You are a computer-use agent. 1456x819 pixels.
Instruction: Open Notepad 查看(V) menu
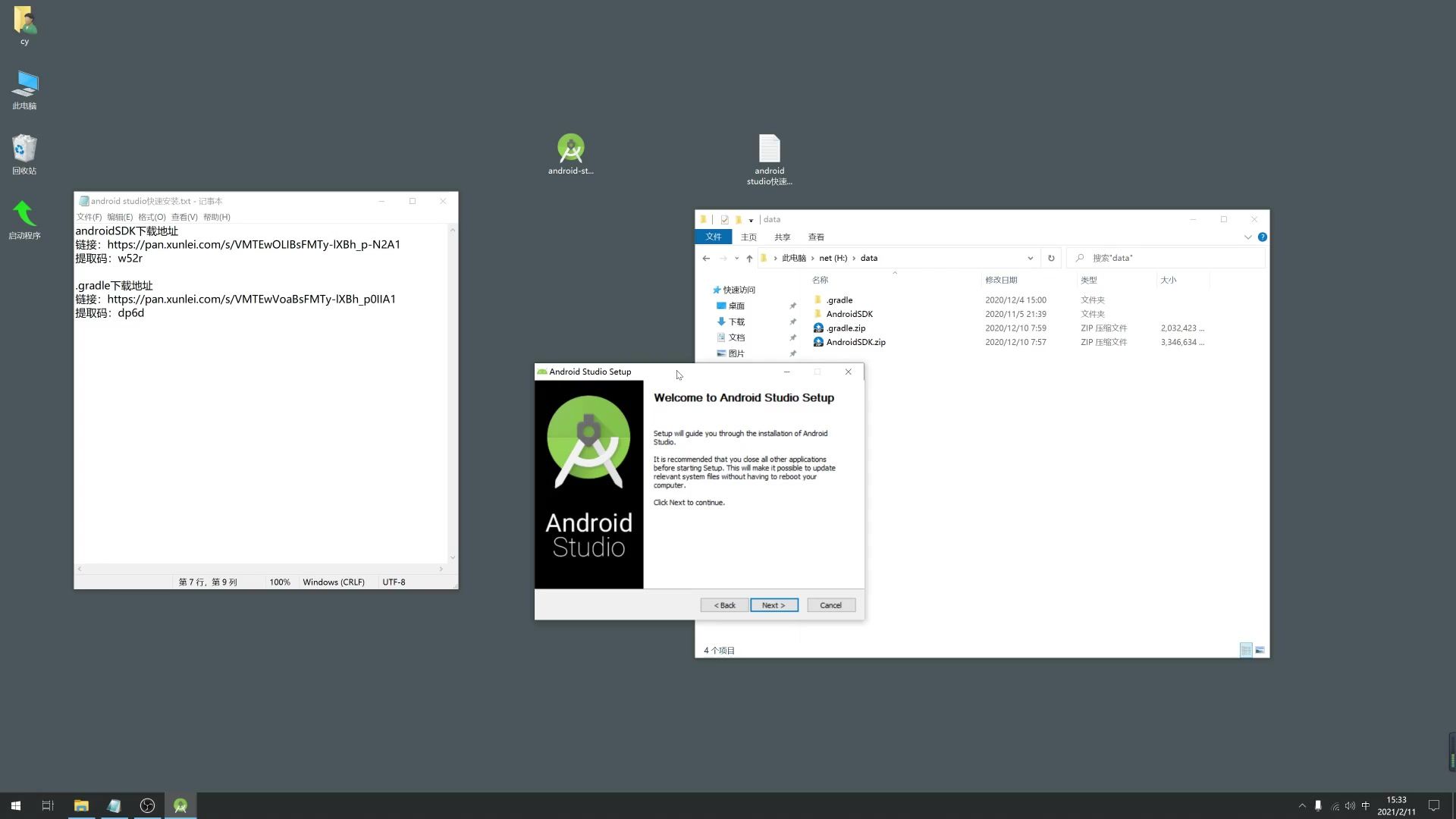pyautogui.click(x=184, y=217)
